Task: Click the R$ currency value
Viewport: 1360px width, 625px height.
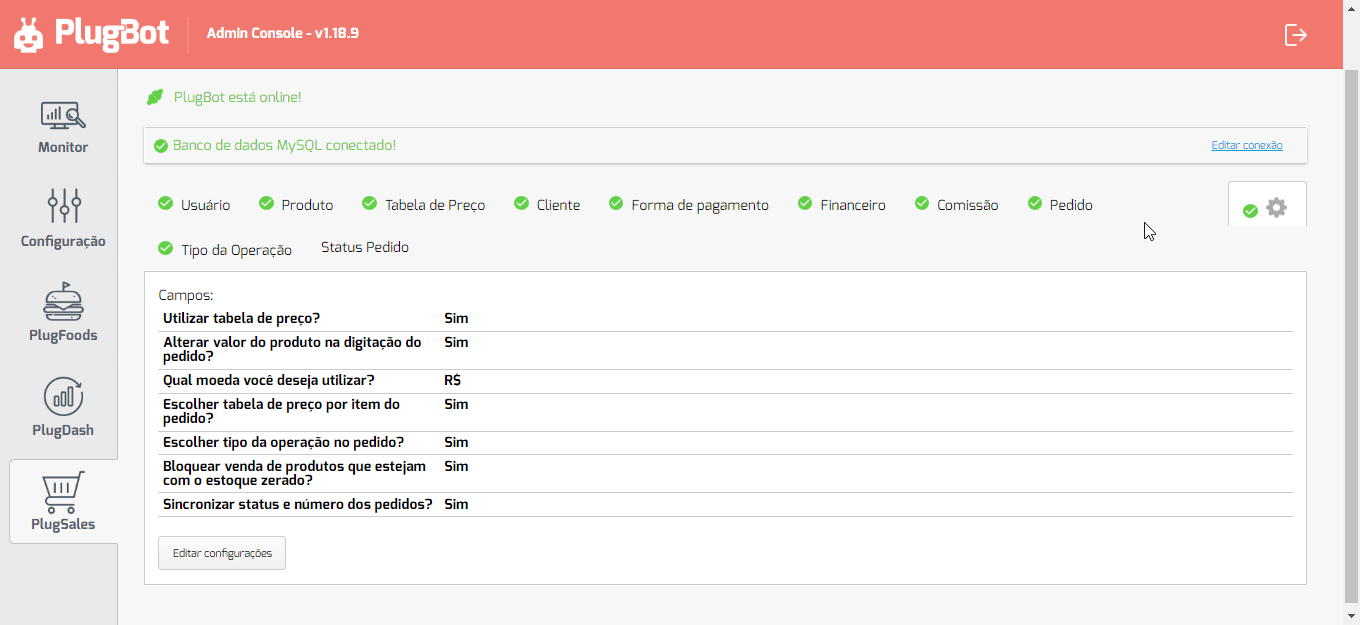Action: pos(453,381)
